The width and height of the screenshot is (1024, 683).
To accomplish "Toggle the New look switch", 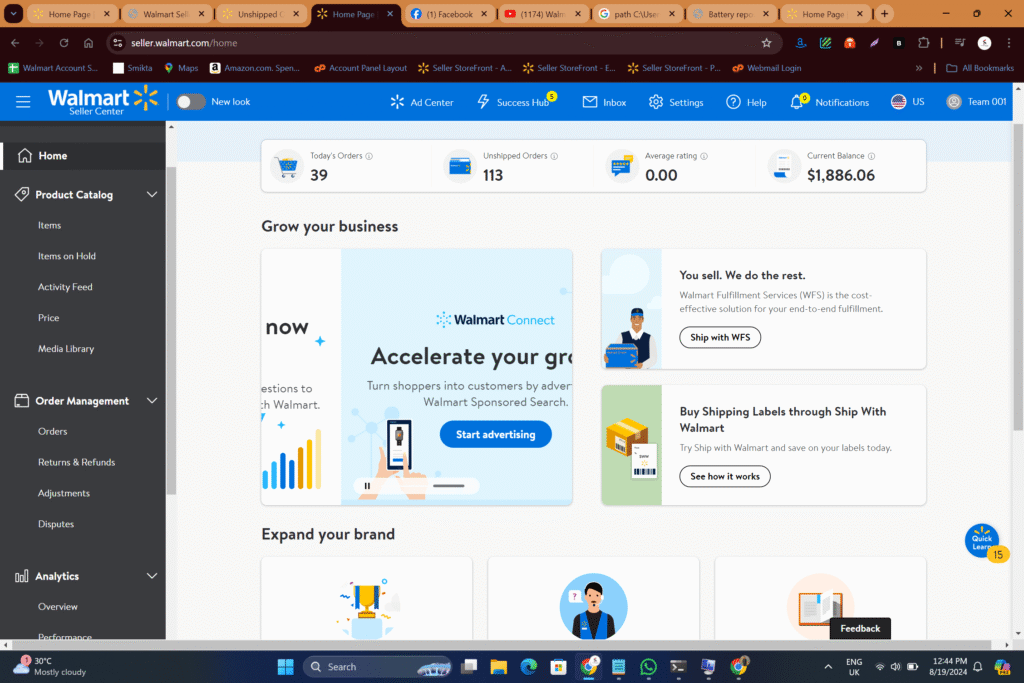I will click(x=191, y=102).
